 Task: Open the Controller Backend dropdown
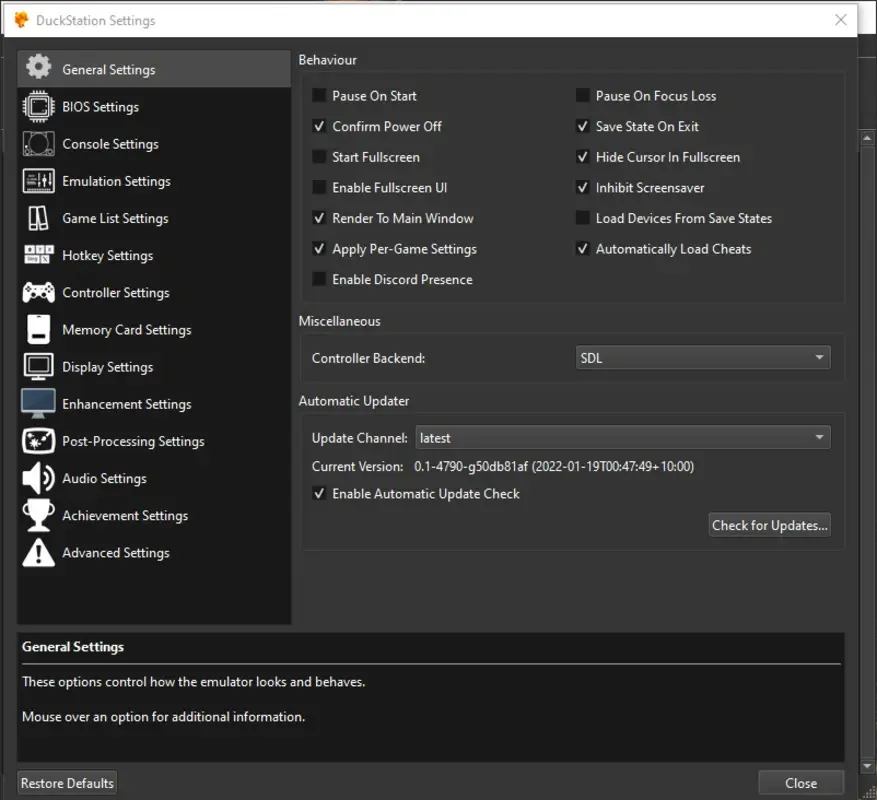[x=702, y=357]
